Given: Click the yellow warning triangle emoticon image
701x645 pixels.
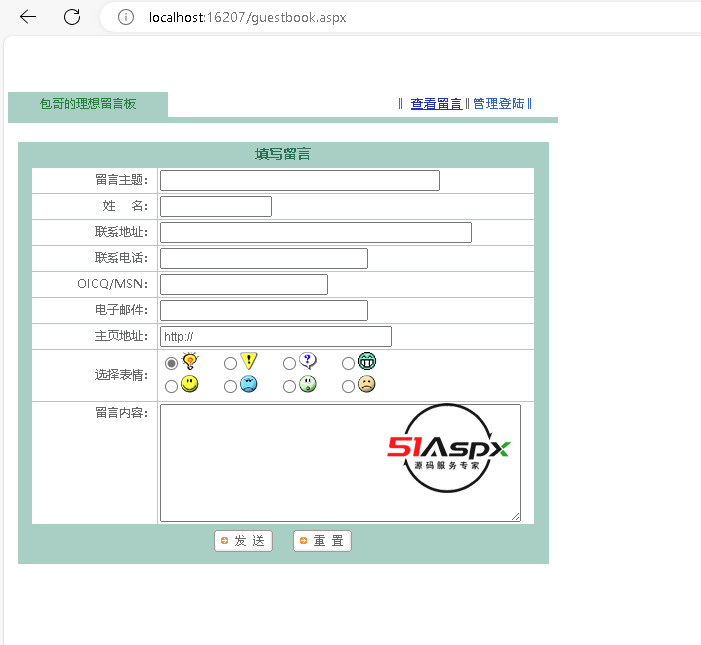Looking at the screenshot, I should point(249,362).
